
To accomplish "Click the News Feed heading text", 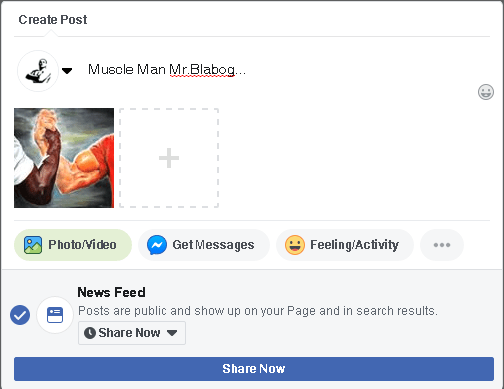I will (111, 292).
